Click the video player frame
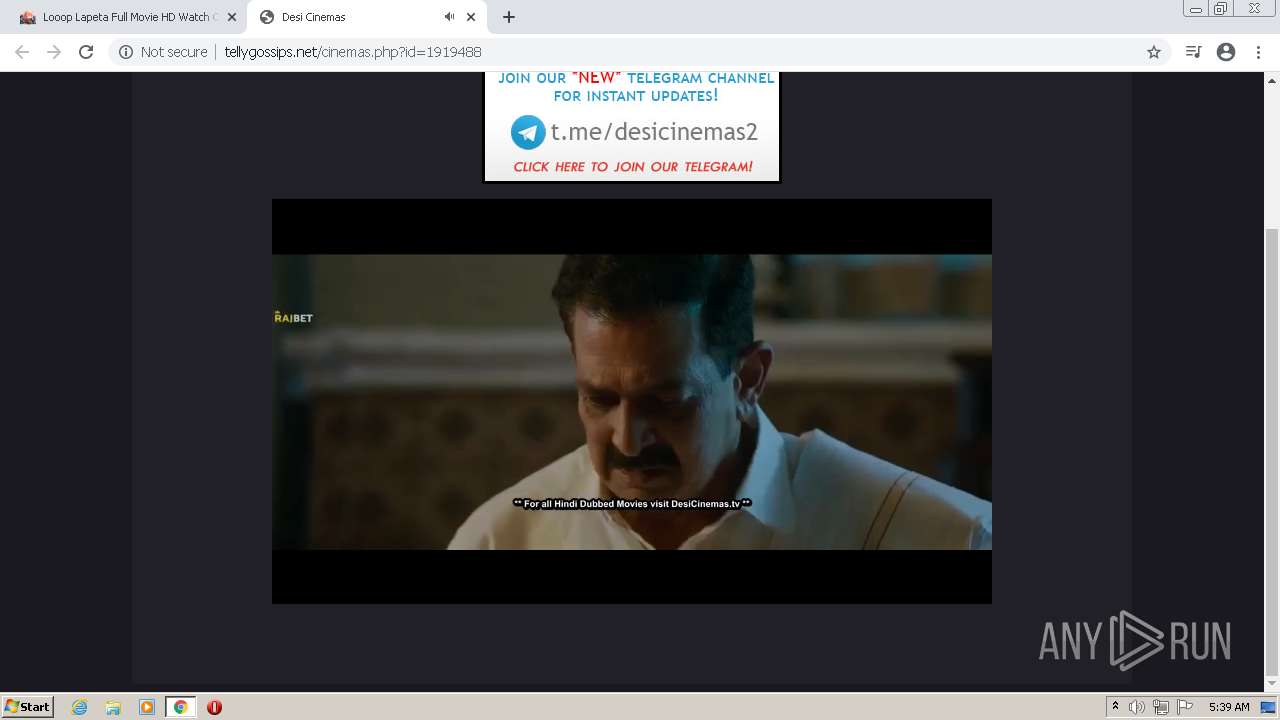This screenshot has height=720, width=1280. click(x=632, y=401)
